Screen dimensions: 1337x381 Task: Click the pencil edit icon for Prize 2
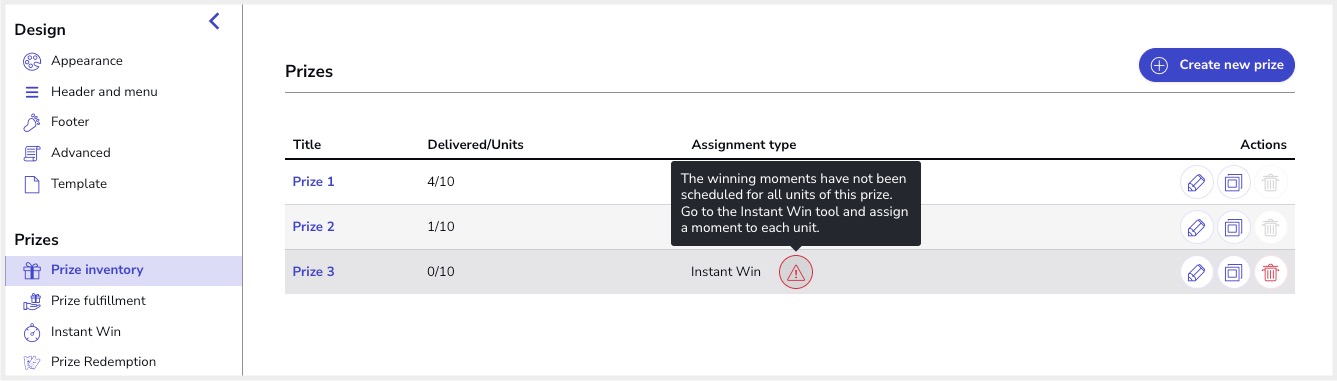point(1195,227)
